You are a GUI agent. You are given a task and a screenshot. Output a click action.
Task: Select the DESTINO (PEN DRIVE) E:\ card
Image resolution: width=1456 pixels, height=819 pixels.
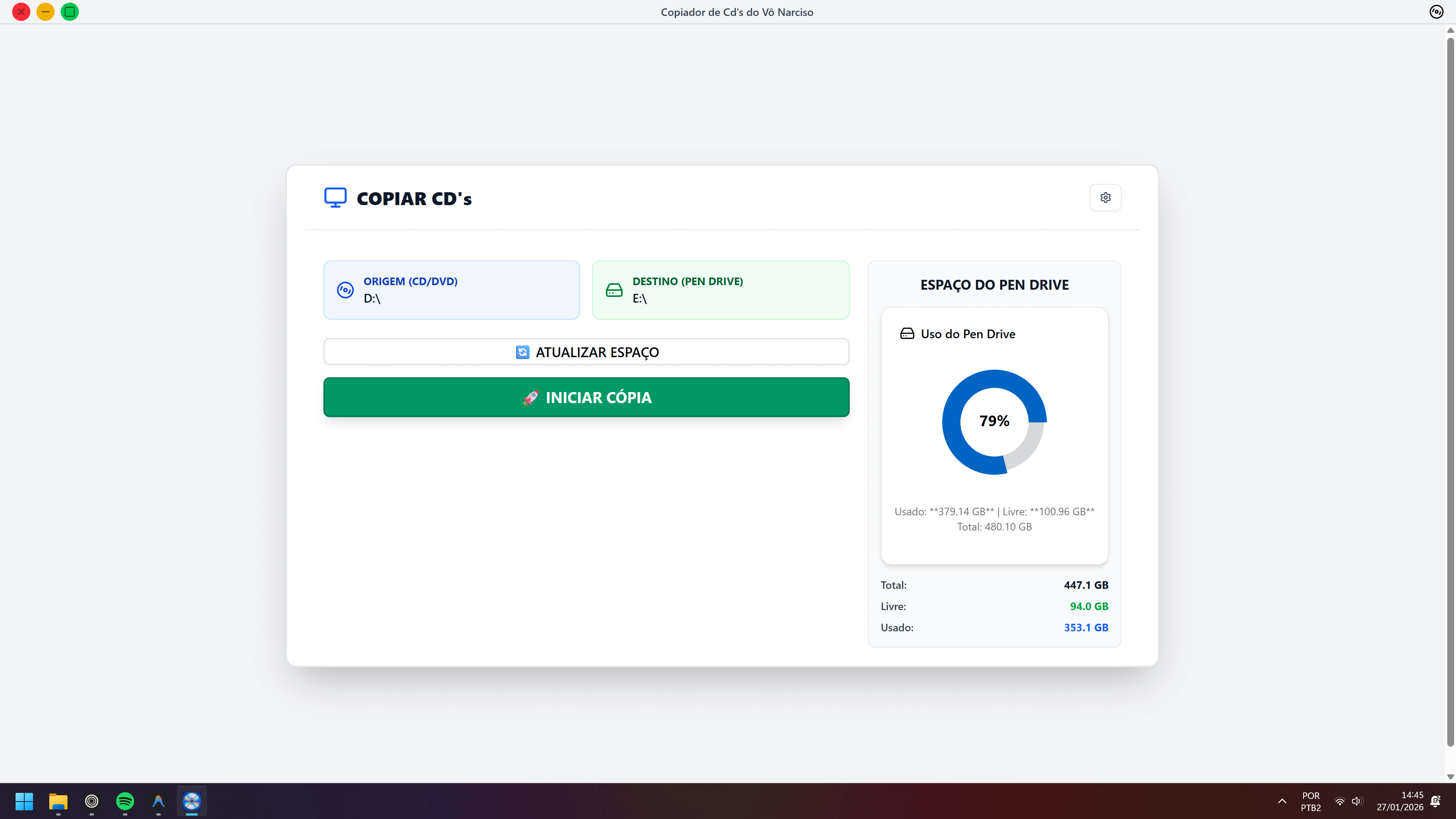(721, 290)
